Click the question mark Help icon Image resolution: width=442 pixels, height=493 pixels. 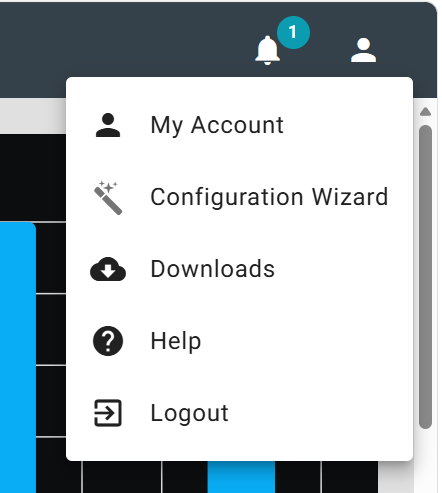coord(108,341)
